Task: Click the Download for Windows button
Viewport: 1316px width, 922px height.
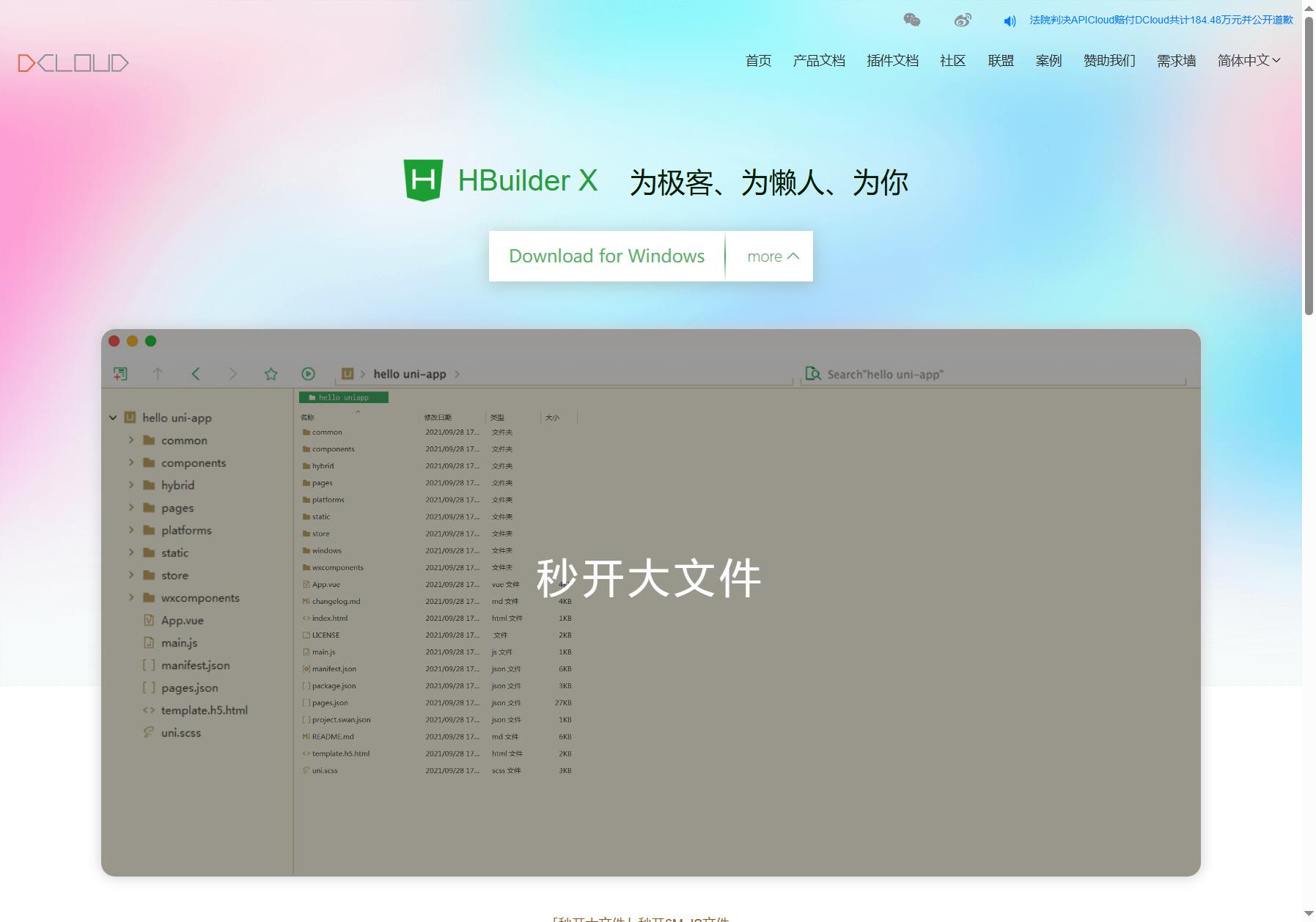Action: [x=606, y=256]
